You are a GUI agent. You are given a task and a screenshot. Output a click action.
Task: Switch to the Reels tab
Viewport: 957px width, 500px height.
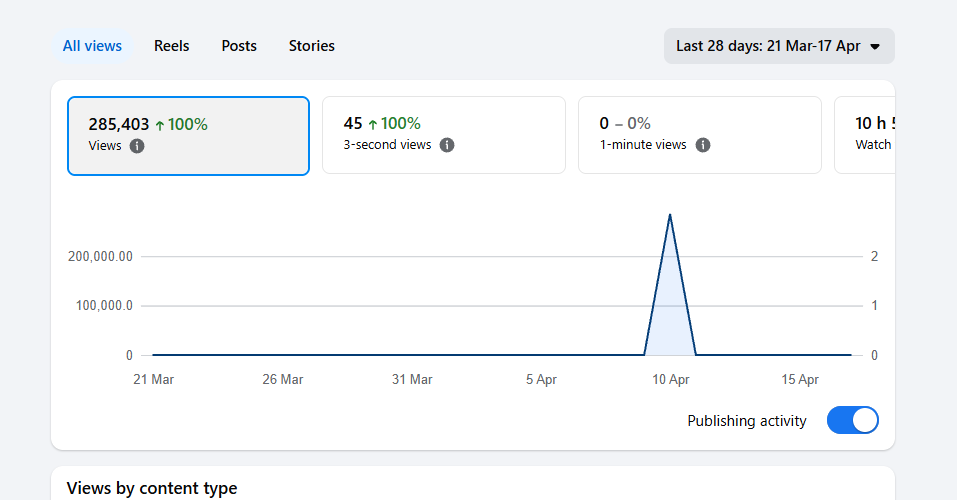coord(171,46)
